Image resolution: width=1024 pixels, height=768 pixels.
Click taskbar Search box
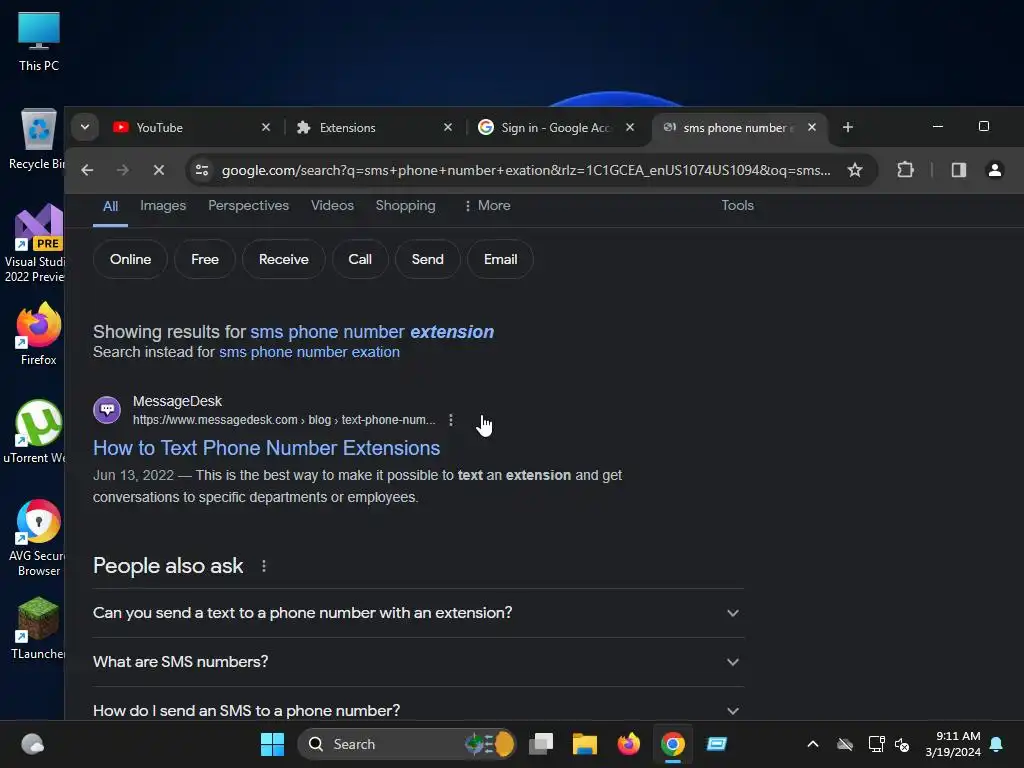pyautogui.click(x=406, y=744)
